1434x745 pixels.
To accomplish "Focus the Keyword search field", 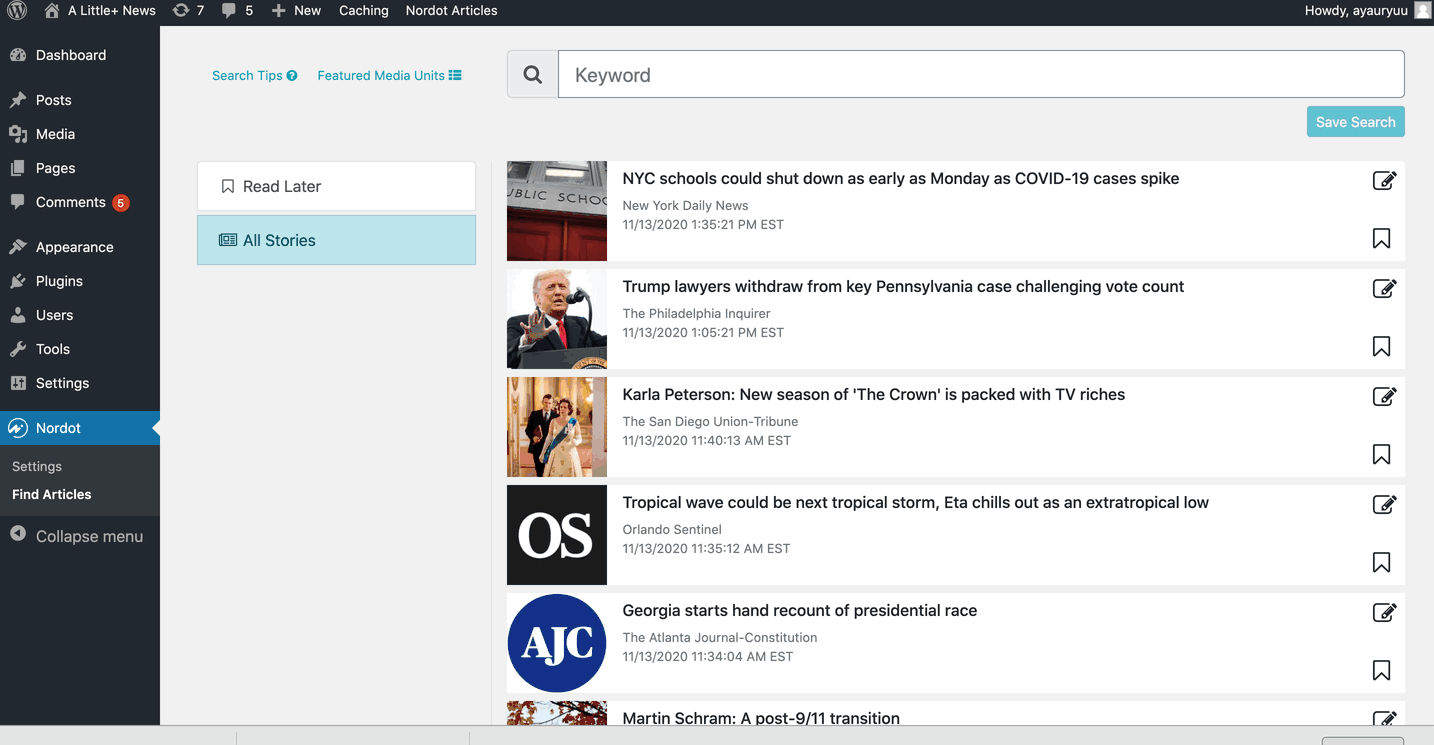I will point(981,75).
